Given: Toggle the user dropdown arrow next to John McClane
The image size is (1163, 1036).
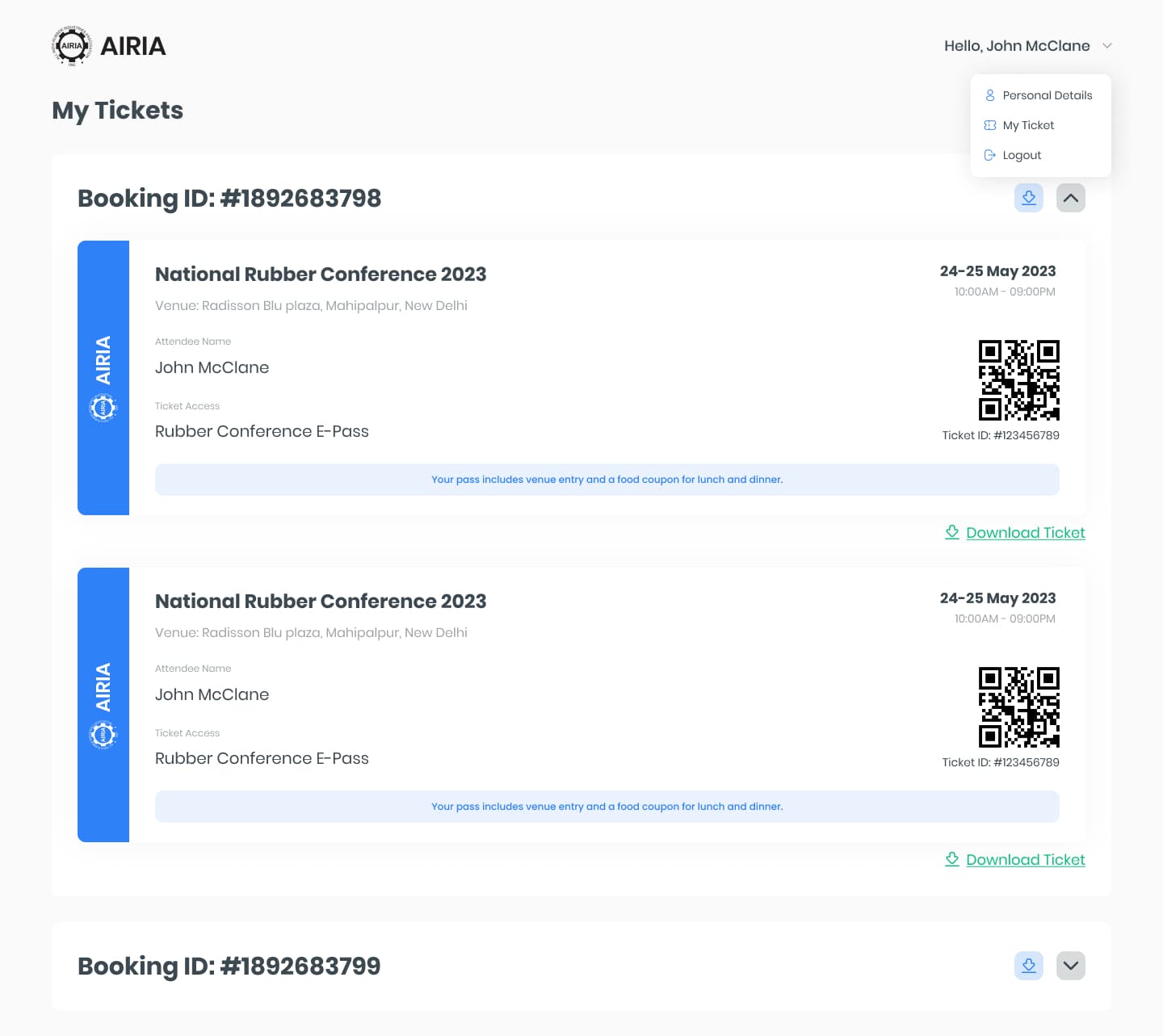Looking at the screenshot, I should coord(1107,46).
